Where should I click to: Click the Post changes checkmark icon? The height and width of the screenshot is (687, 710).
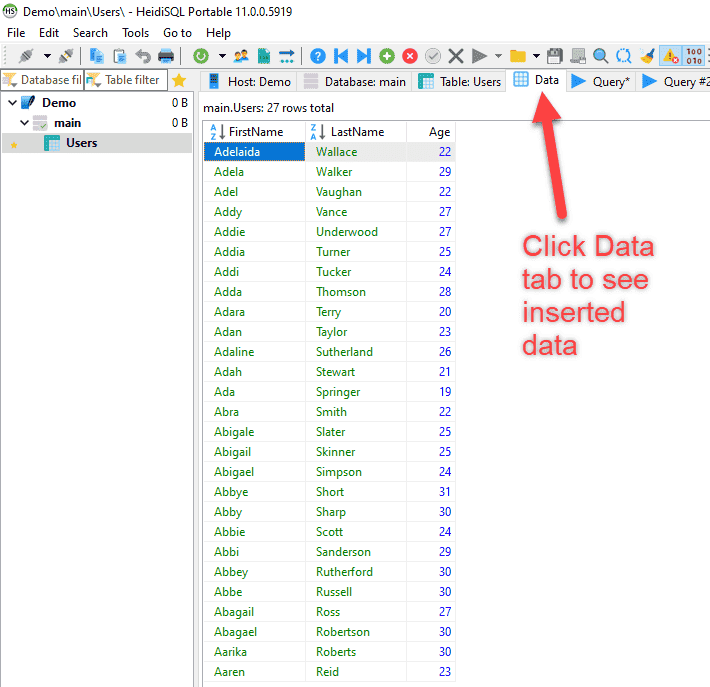[433, 56]
